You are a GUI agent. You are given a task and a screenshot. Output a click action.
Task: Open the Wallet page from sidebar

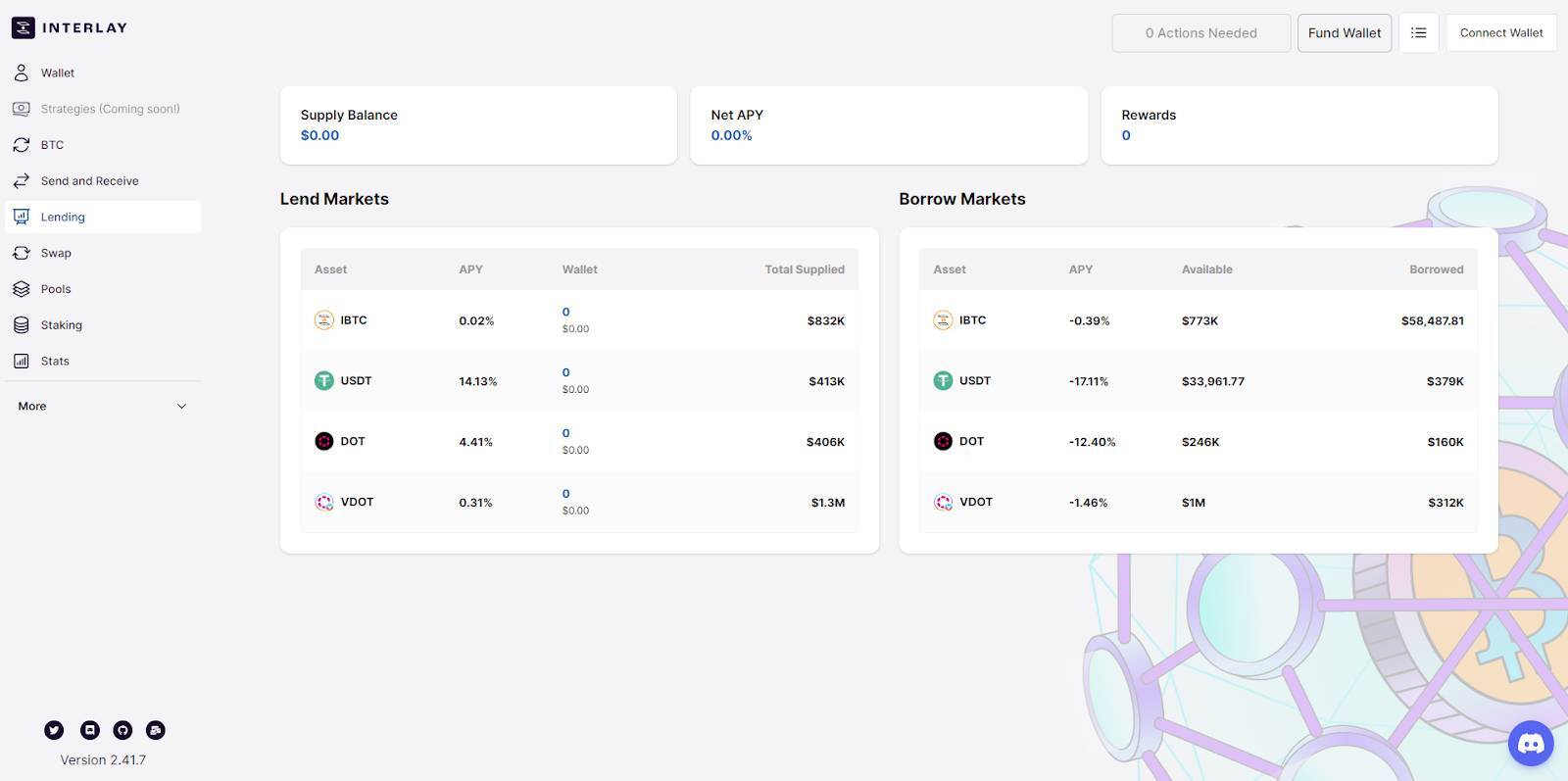click(x=103, y=73)
